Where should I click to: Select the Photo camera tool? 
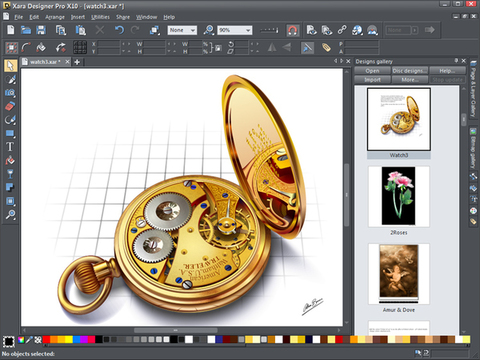[x=10, y=92]
